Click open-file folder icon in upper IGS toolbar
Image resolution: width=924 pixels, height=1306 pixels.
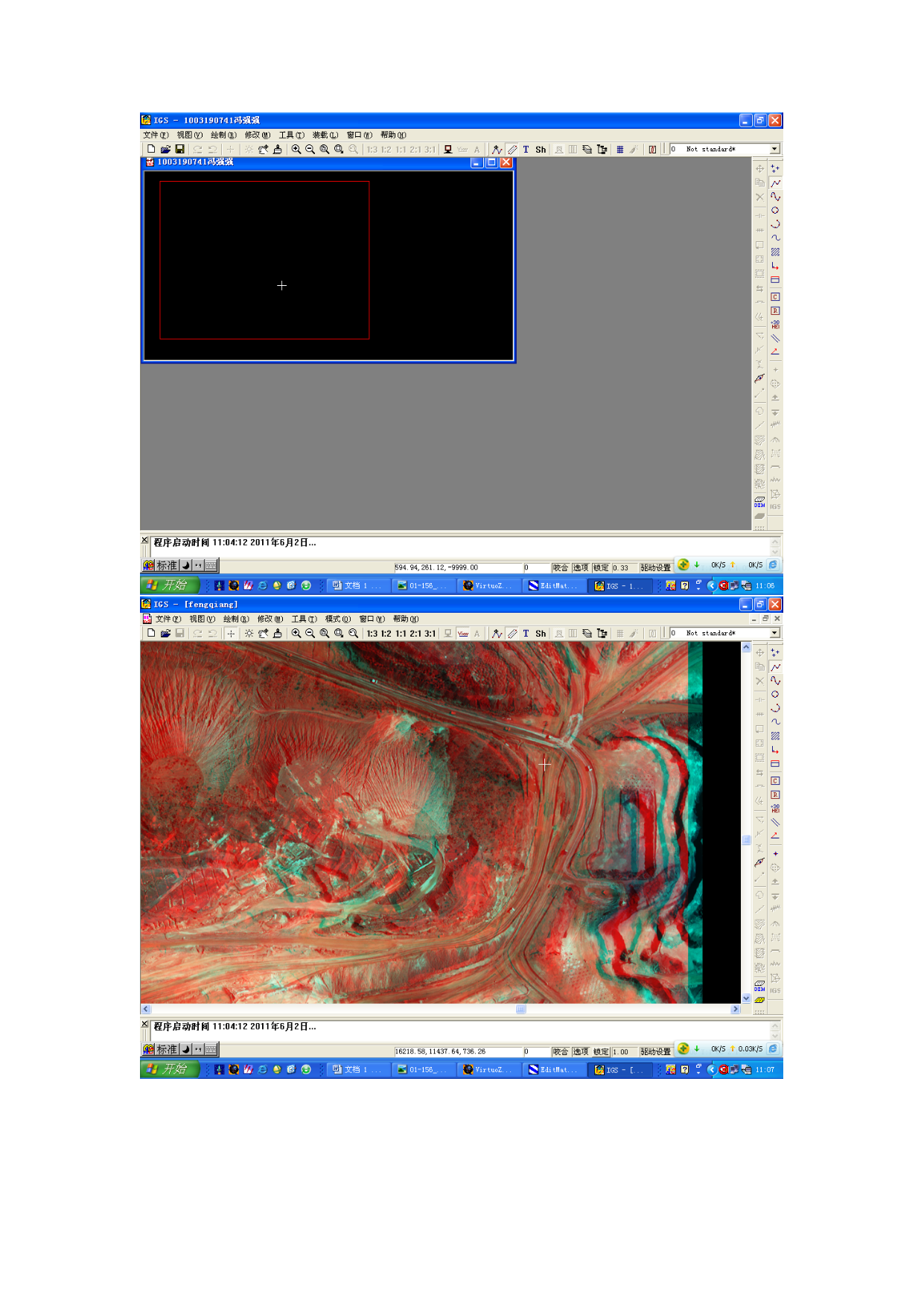pos(165,150)
